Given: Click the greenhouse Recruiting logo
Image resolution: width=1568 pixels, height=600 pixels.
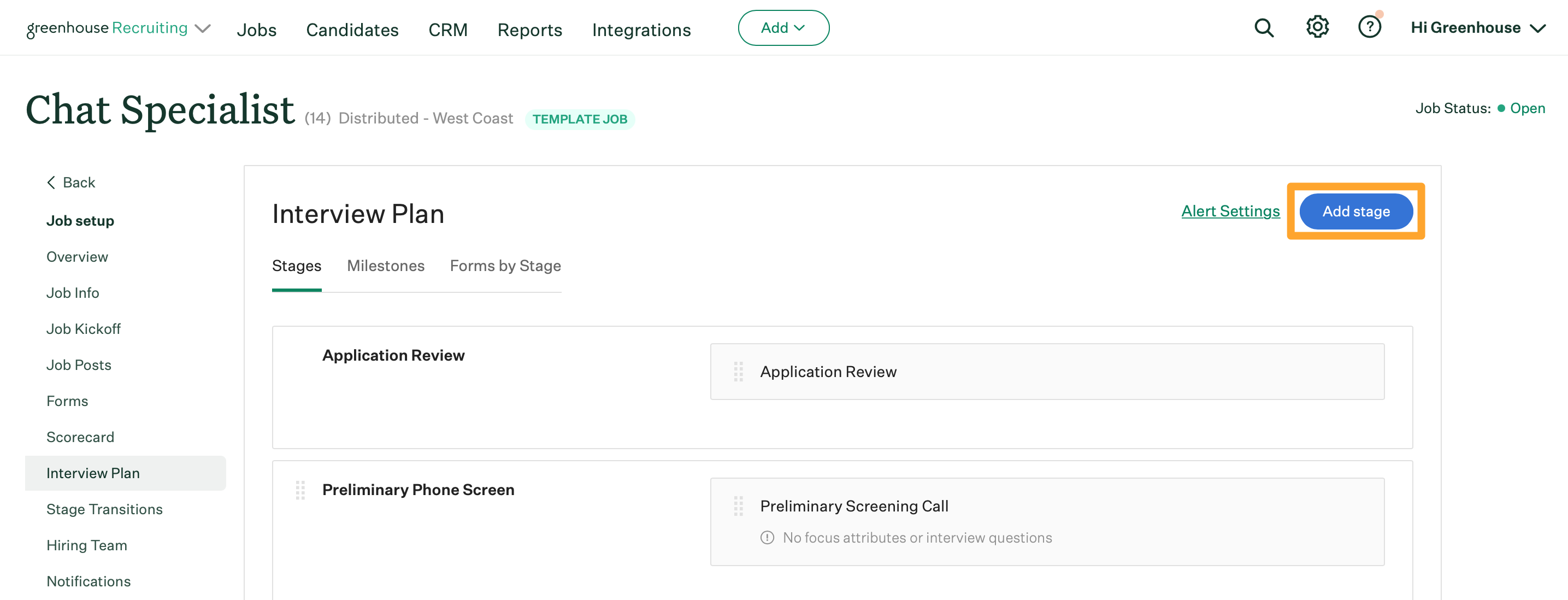Looking at the screenshot, I should click(107, 28).
